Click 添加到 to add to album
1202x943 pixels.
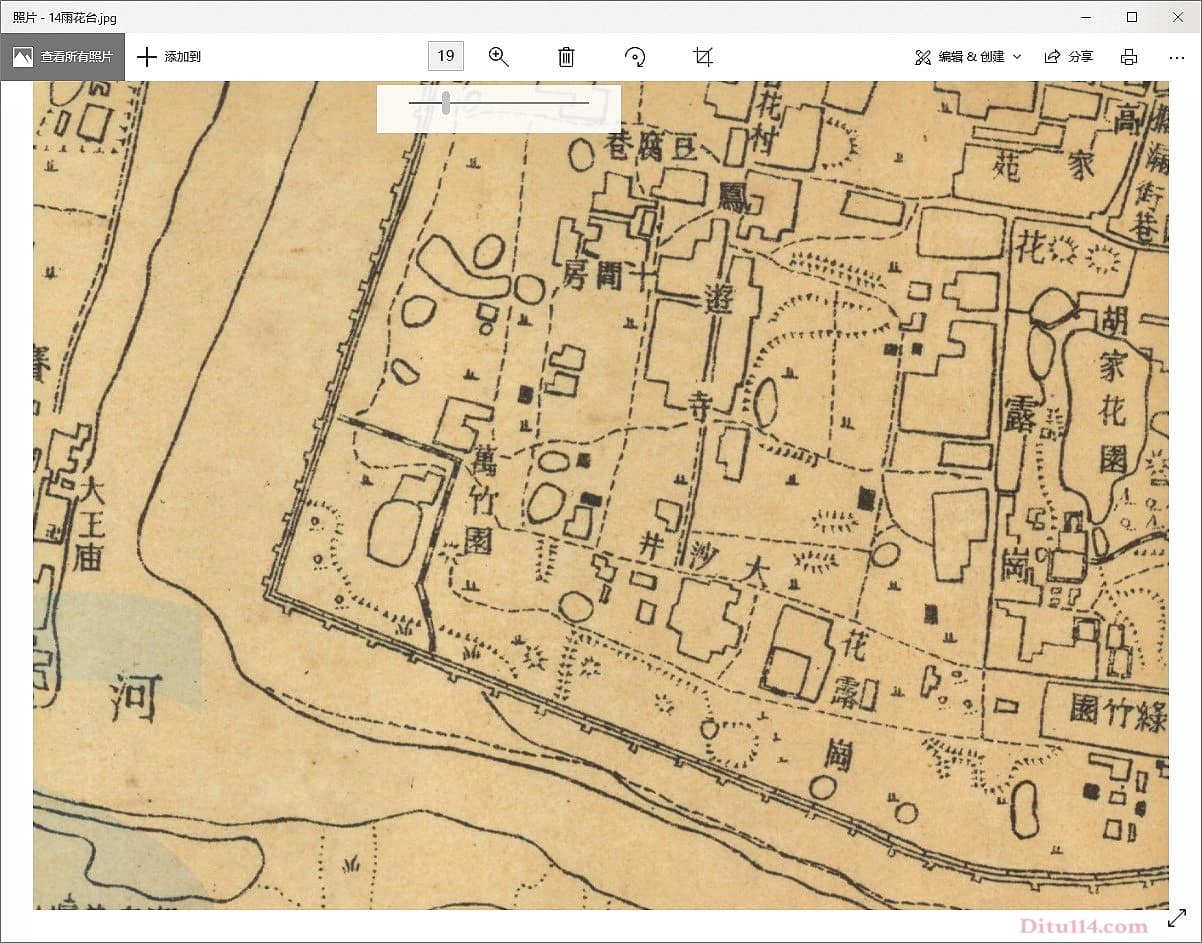[x=169, y=57]
